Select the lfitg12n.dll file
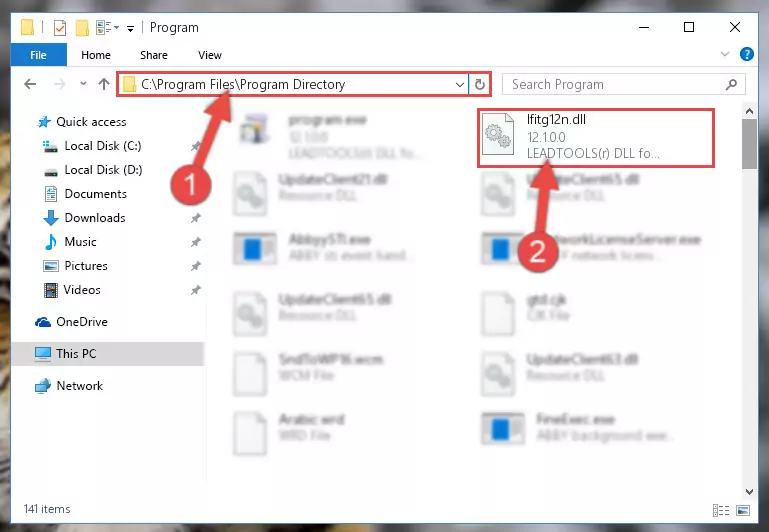The image size is (769, 532). pyautogui.click(x=595, y=138)
